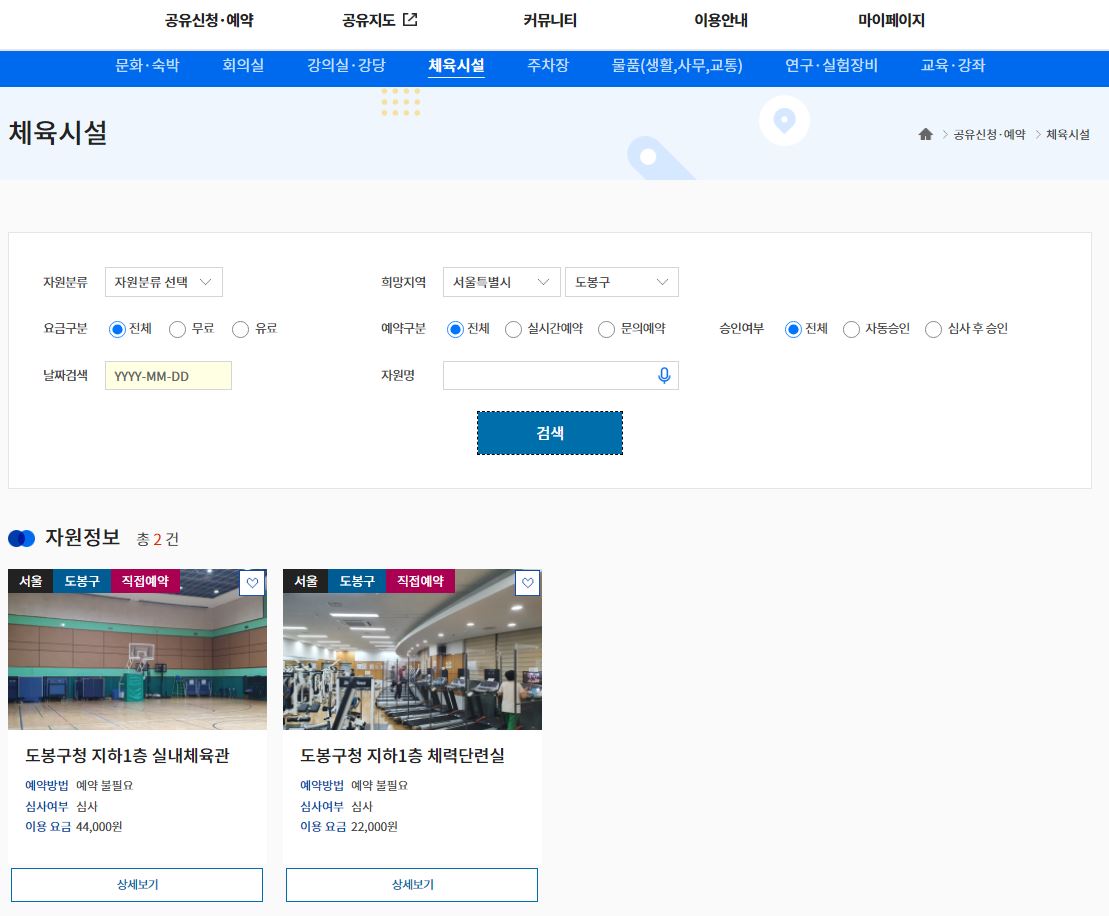Open 공유지도 main menu
Viewport: 1109px width, 916px height.
(368, 21)
